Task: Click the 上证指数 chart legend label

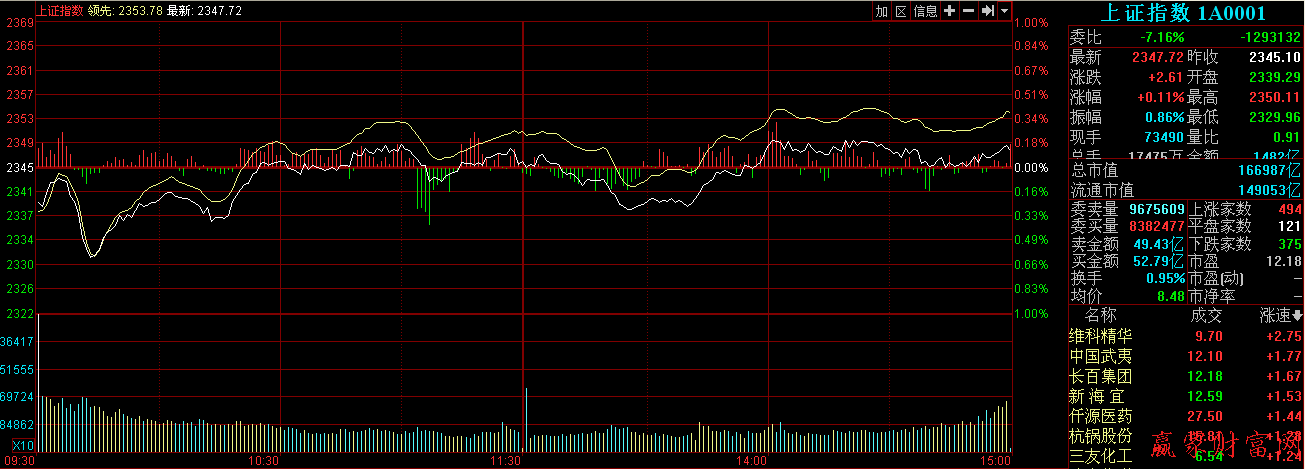Action: click(x=60, y=11)
